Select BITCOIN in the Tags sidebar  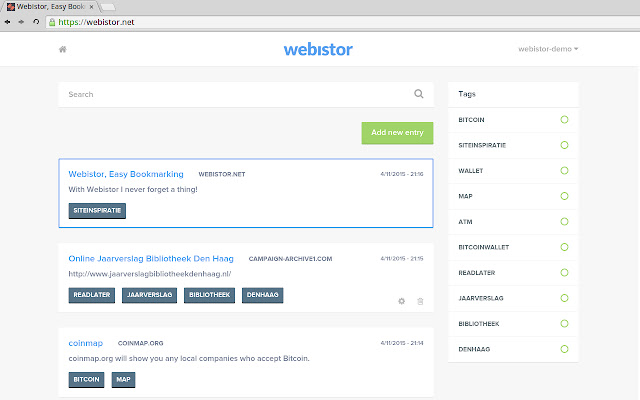pyautogui.click(x=471, y=120)
